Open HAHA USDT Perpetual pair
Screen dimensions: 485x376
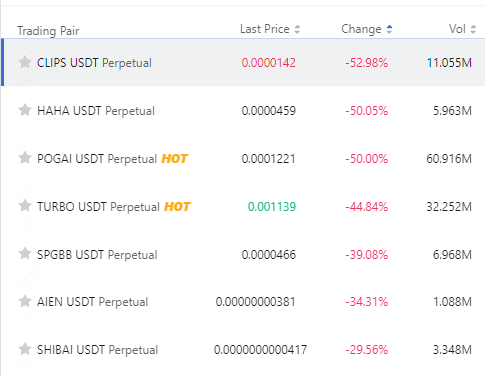point(96,111)
